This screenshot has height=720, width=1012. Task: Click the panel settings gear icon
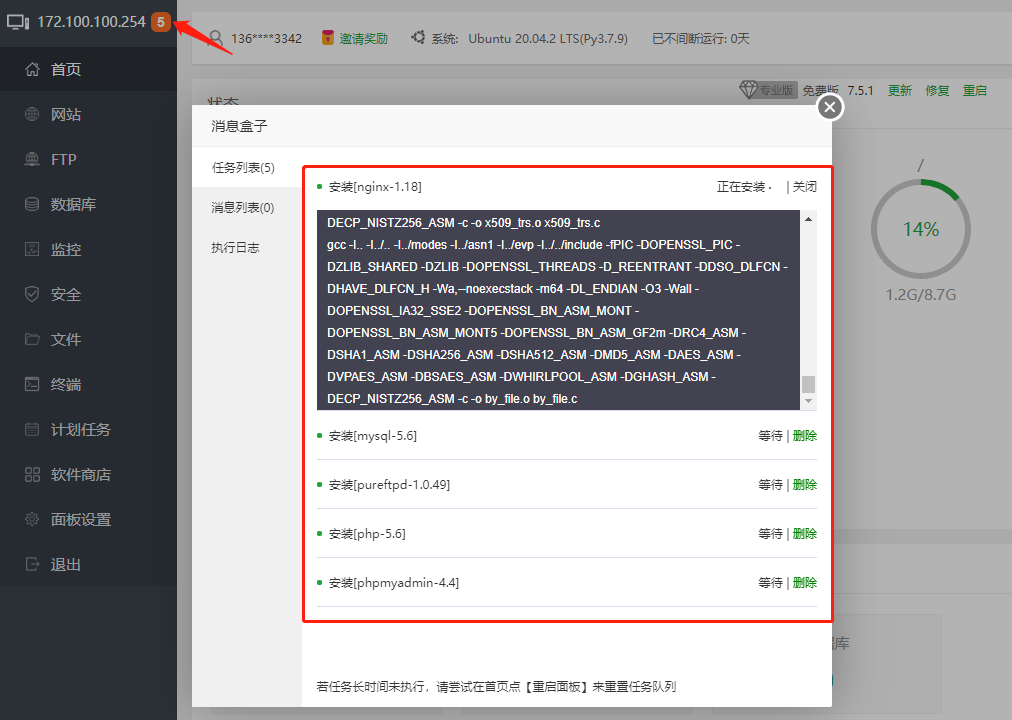(32, 520)
